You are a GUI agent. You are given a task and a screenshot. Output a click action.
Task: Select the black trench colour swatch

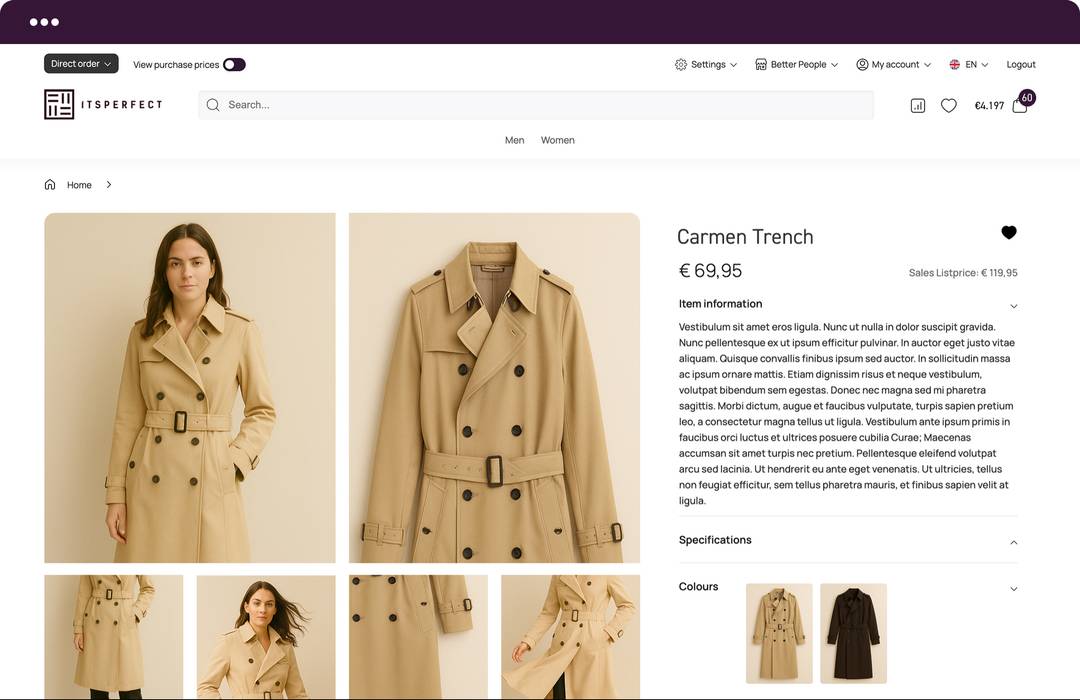[853, 633]
